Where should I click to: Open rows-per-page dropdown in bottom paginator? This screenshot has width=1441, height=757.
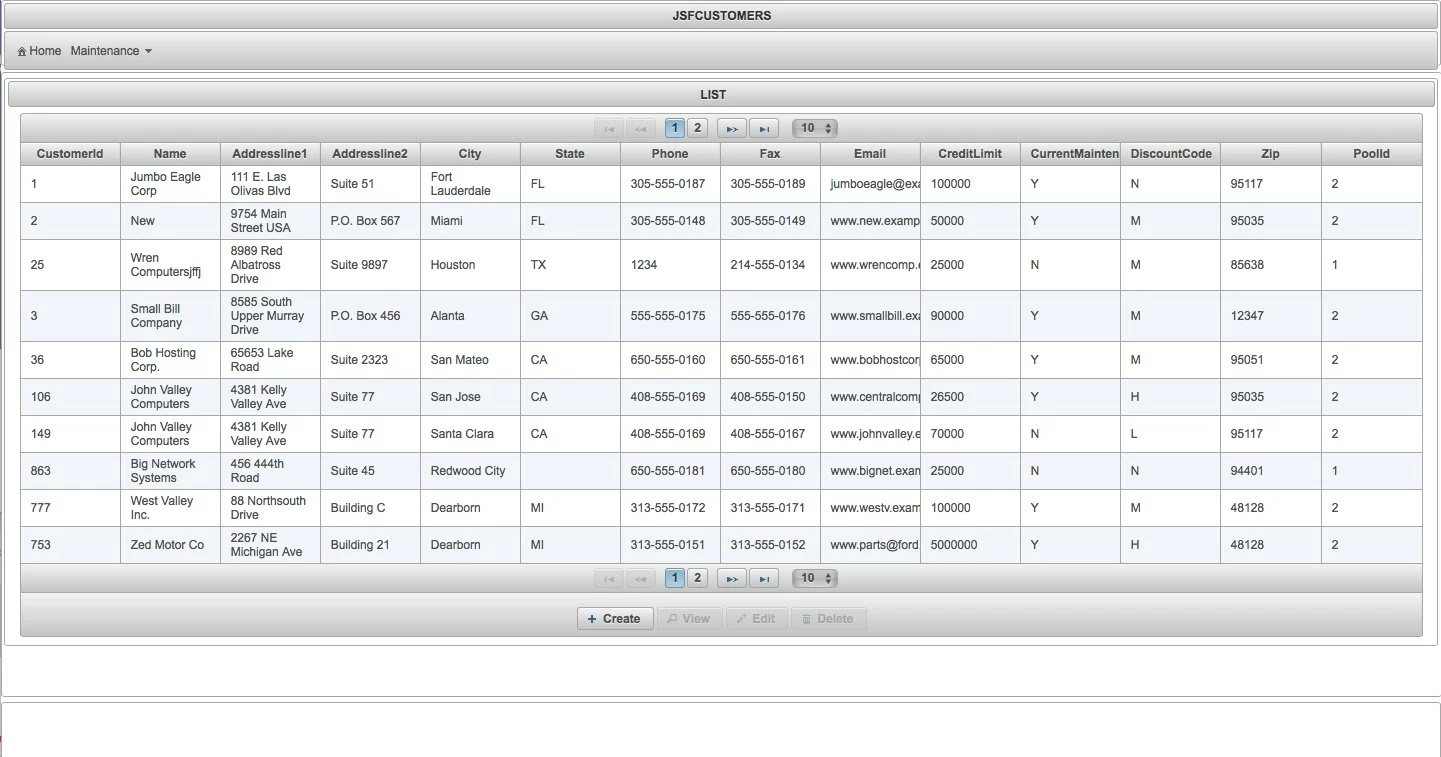tap(815, 578)
